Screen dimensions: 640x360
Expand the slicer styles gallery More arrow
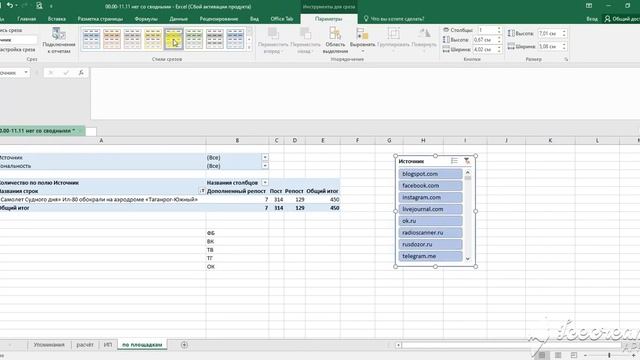pos(249,48)
